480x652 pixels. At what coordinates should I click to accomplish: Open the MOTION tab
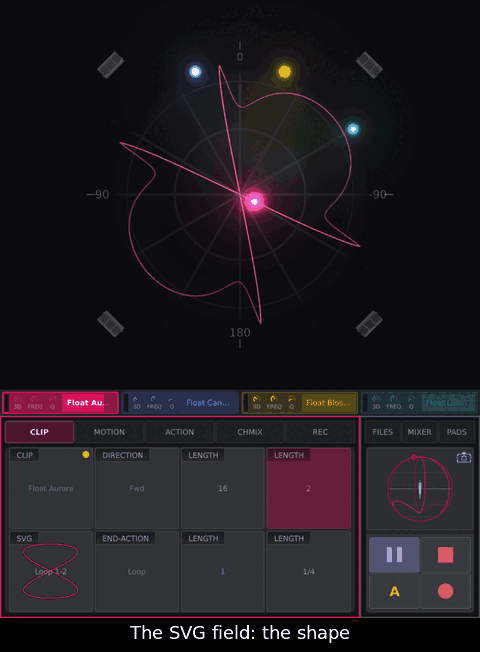109,432
